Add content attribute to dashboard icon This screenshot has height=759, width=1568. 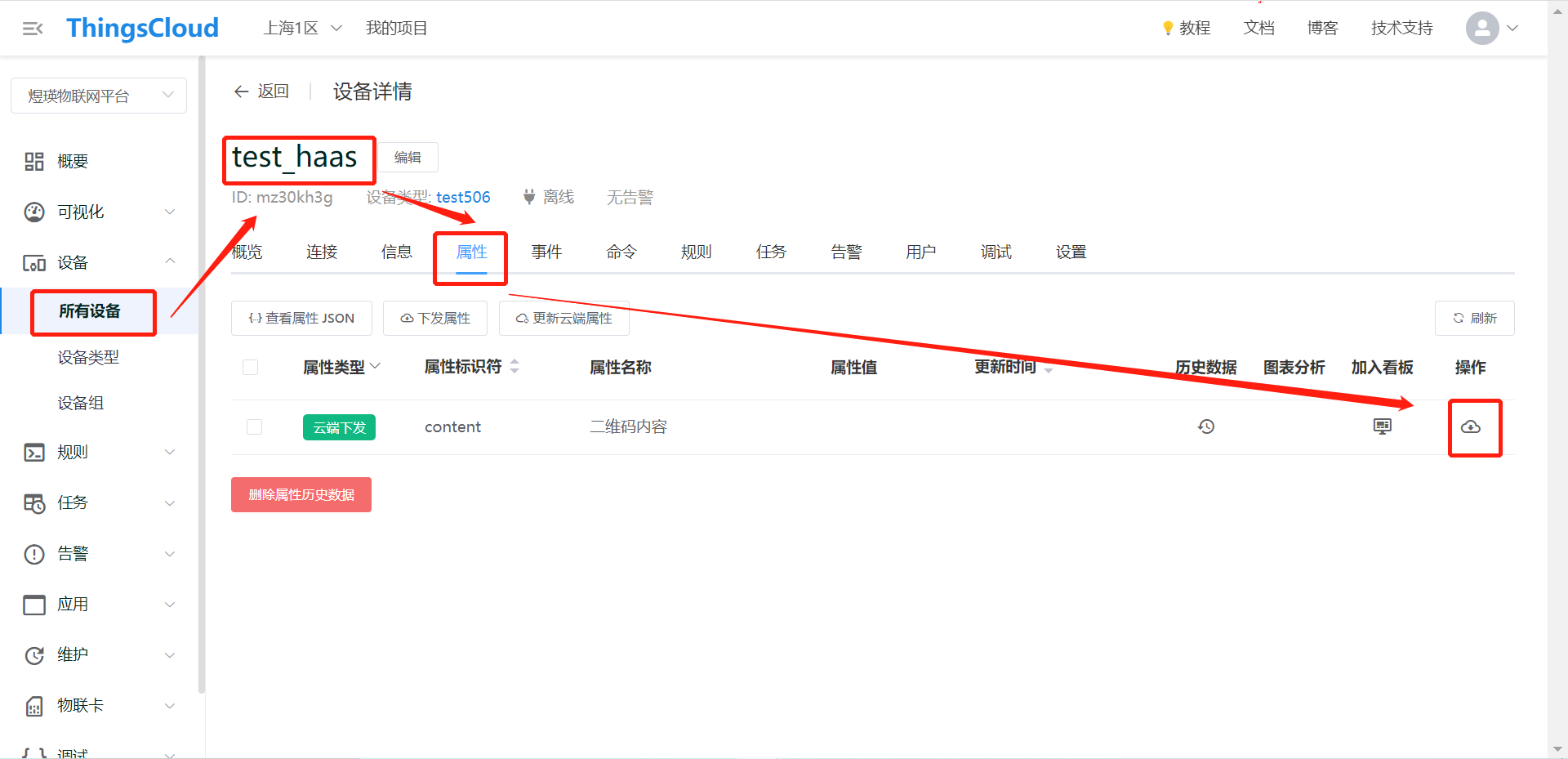pos(1383,426)
